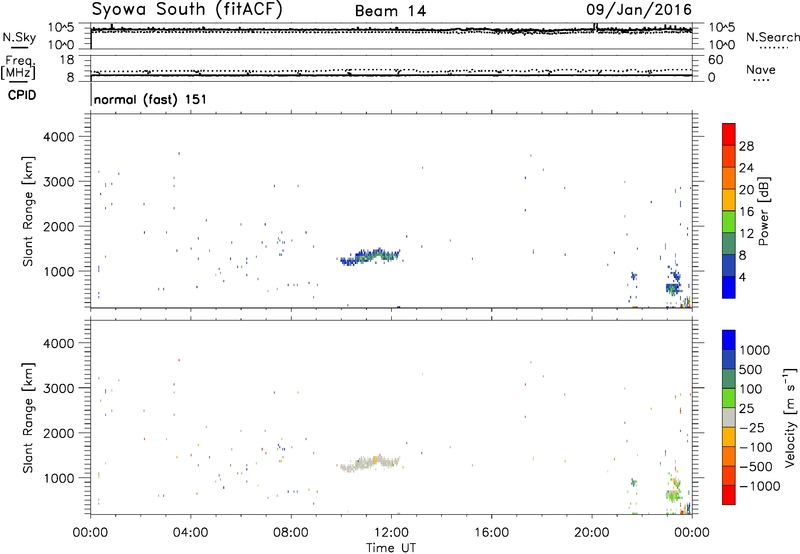
Task: Click the "1000" value at top of velocity colorbar
Action: click(754, 350)
